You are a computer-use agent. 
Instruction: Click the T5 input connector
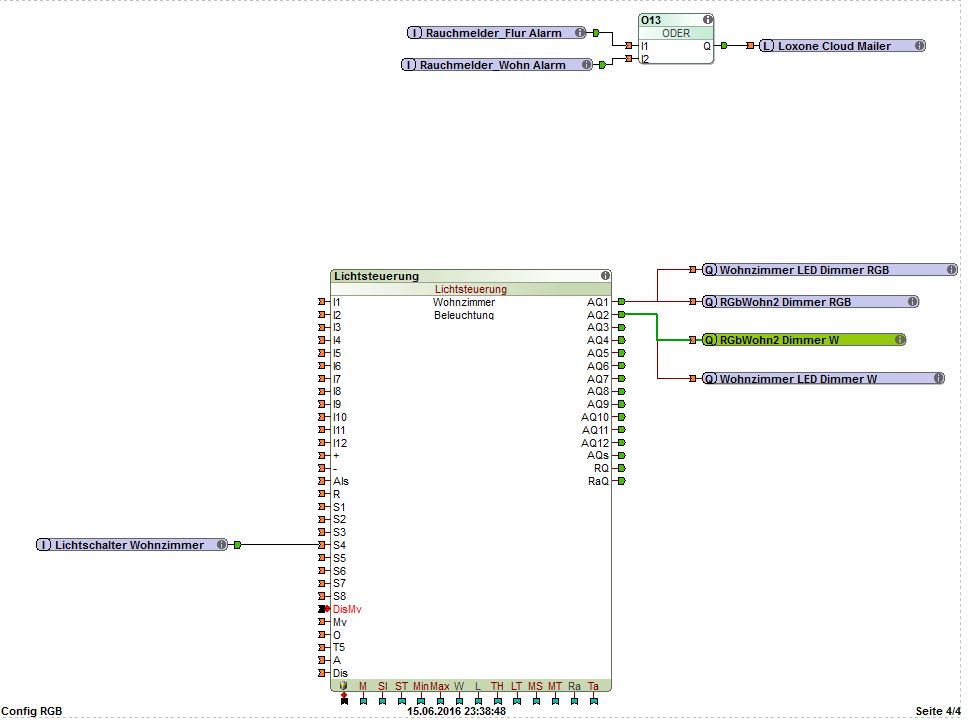click(x=322, y=647)
